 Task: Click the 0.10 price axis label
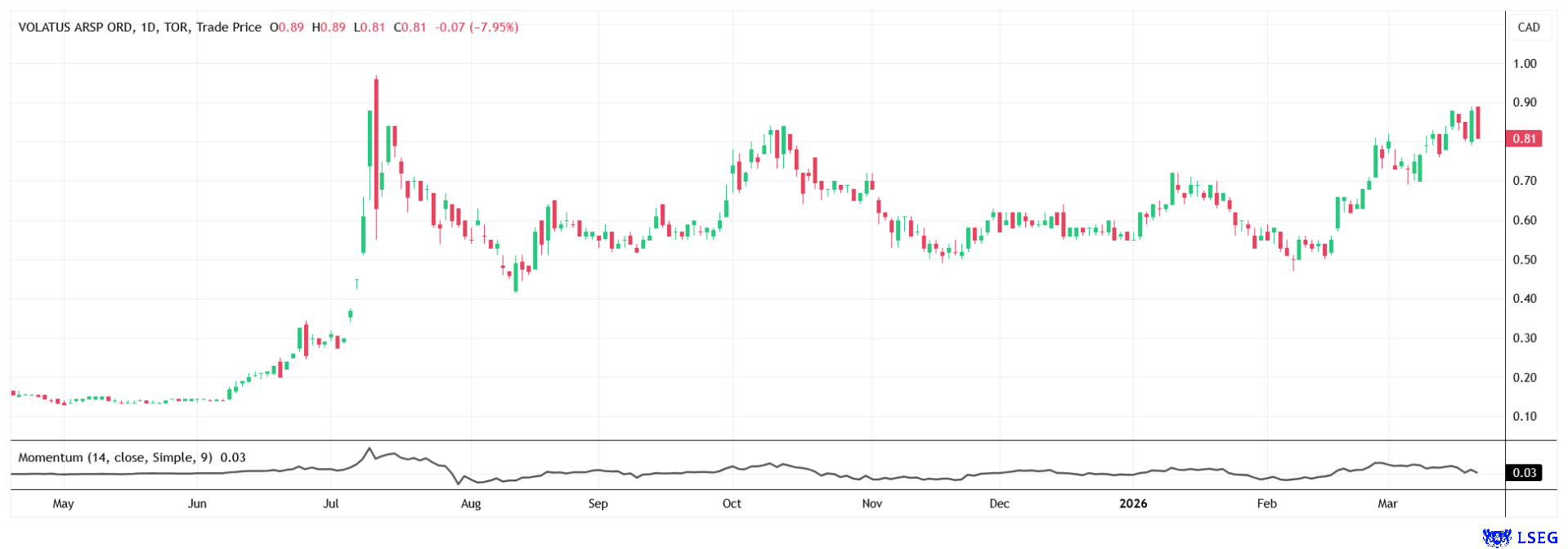click(x=1524, y=416)
